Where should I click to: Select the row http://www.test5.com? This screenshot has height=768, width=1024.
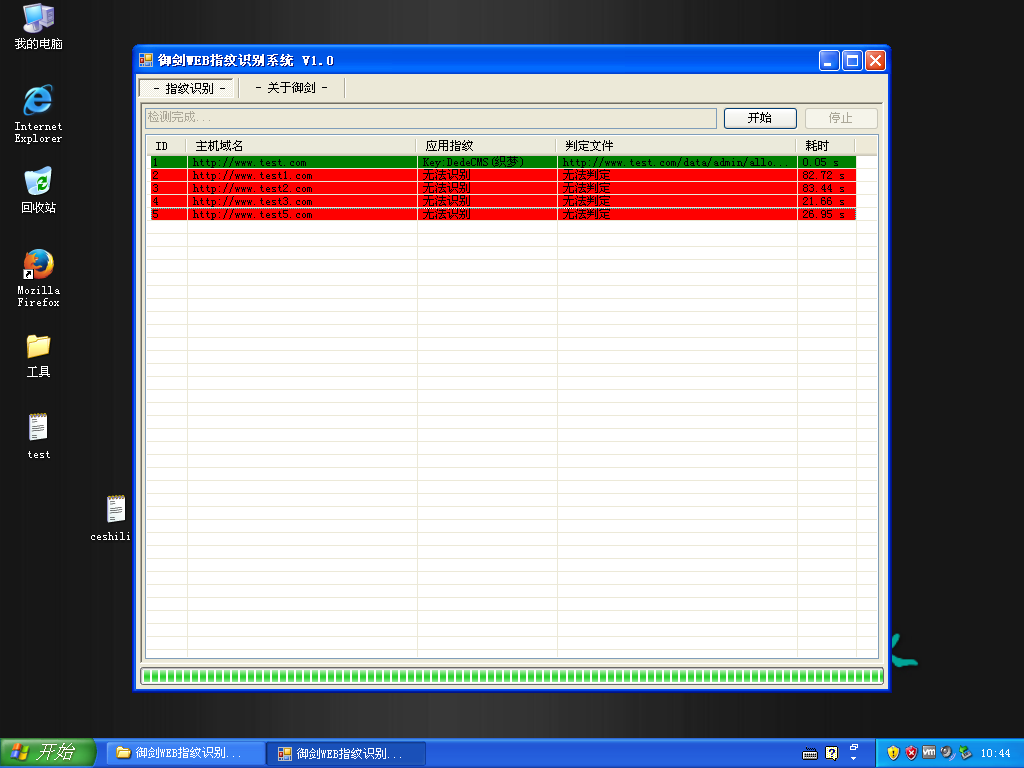tap(503, 214)
